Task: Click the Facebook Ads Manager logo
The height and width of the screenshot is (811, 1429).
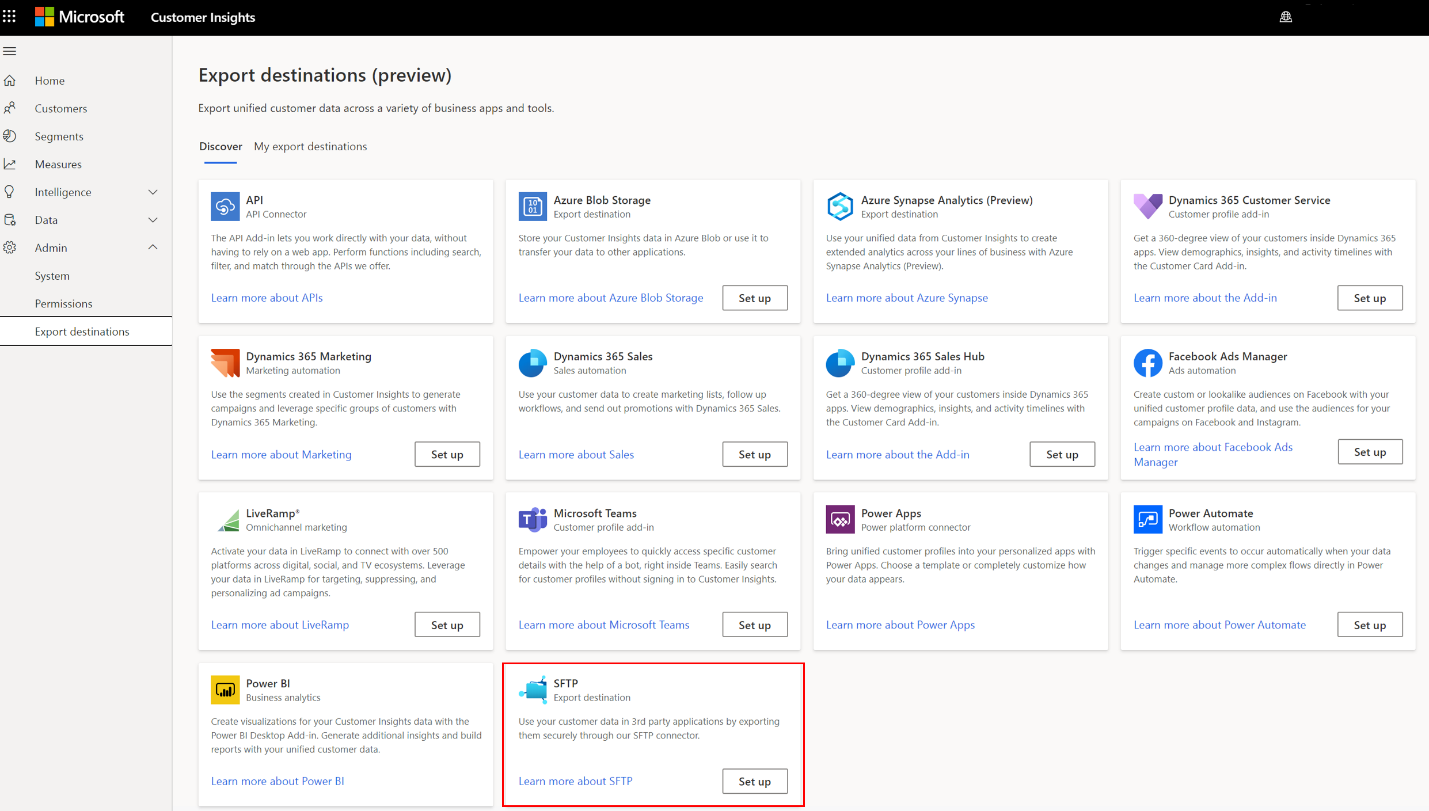Action: (x=1147, y=363)
